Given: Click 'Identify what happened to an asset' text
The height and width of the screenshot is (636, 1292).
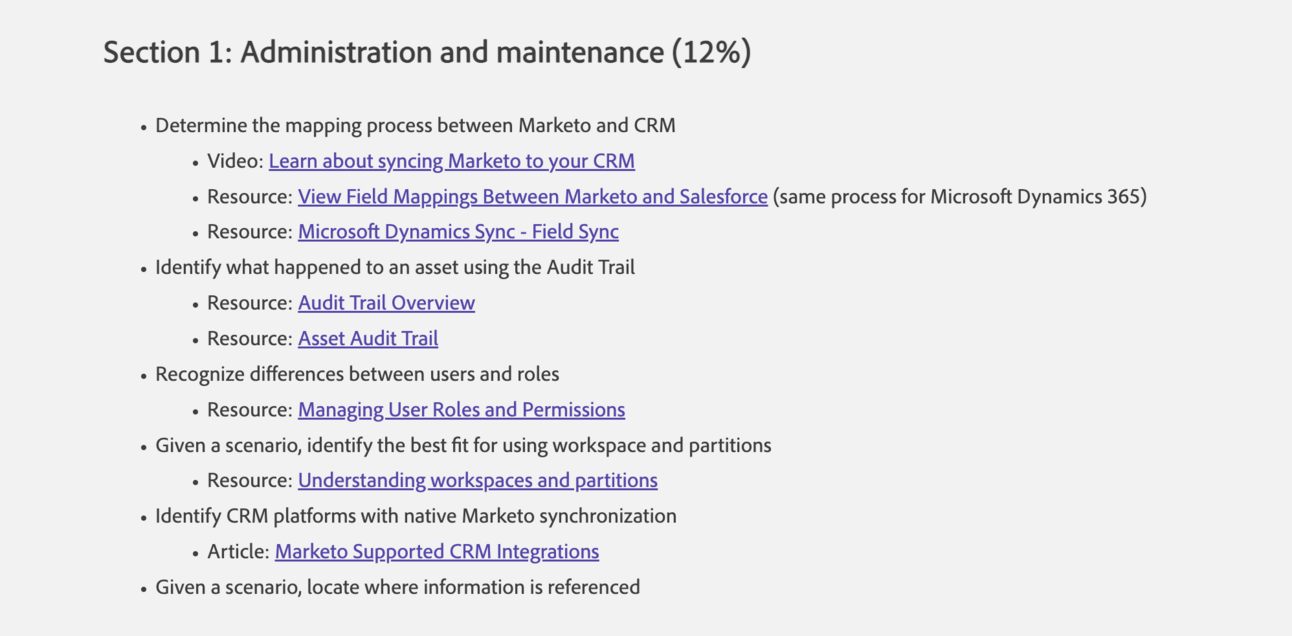Looking at the screenshot, I should pyautogui.click(x=395, y=268).
